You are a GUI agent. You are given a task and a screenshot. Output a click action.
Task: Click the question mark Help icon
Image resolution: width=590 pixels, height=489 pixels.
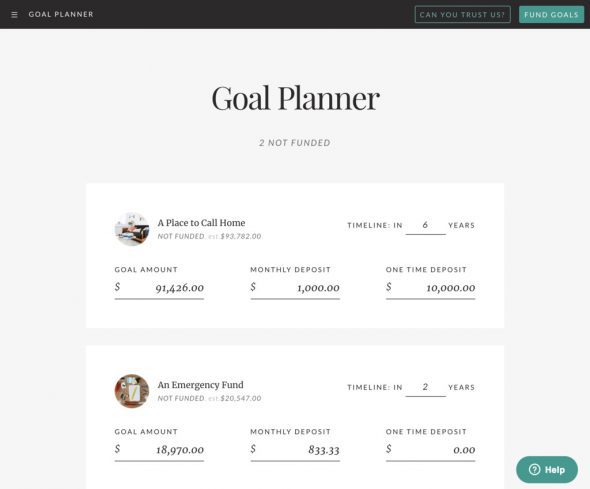point(534,469)
